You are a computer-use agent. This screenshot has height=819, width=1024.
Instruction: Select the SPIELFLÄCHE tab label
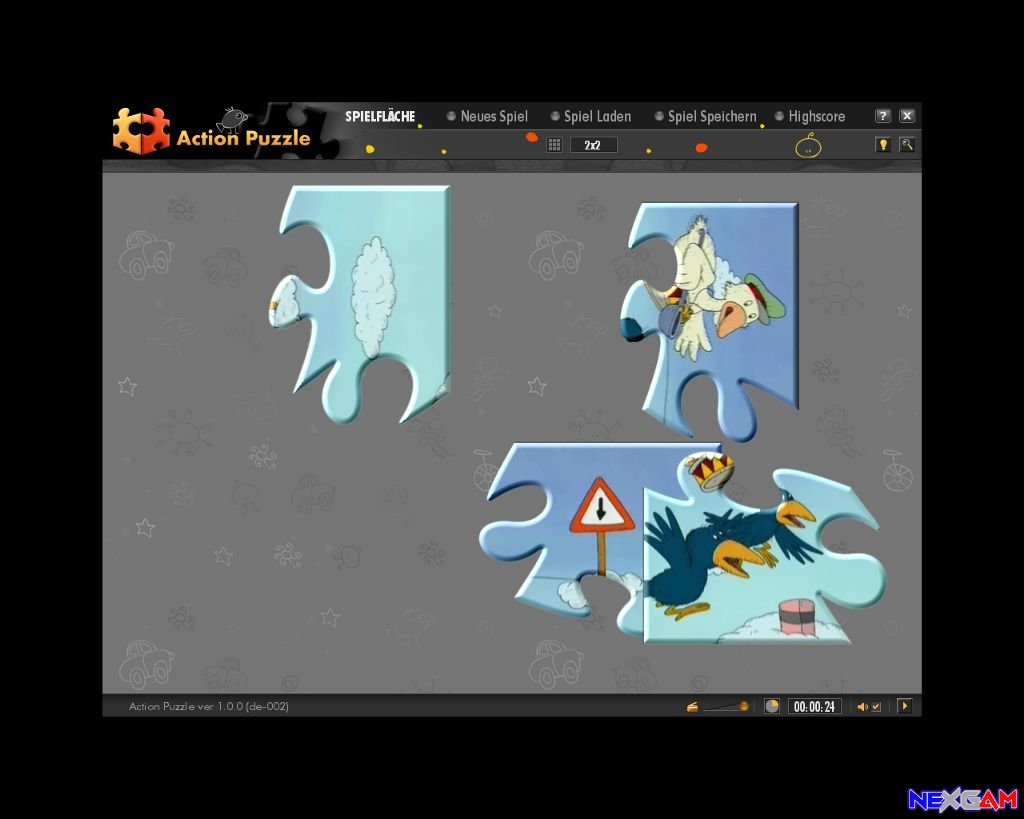380,116
